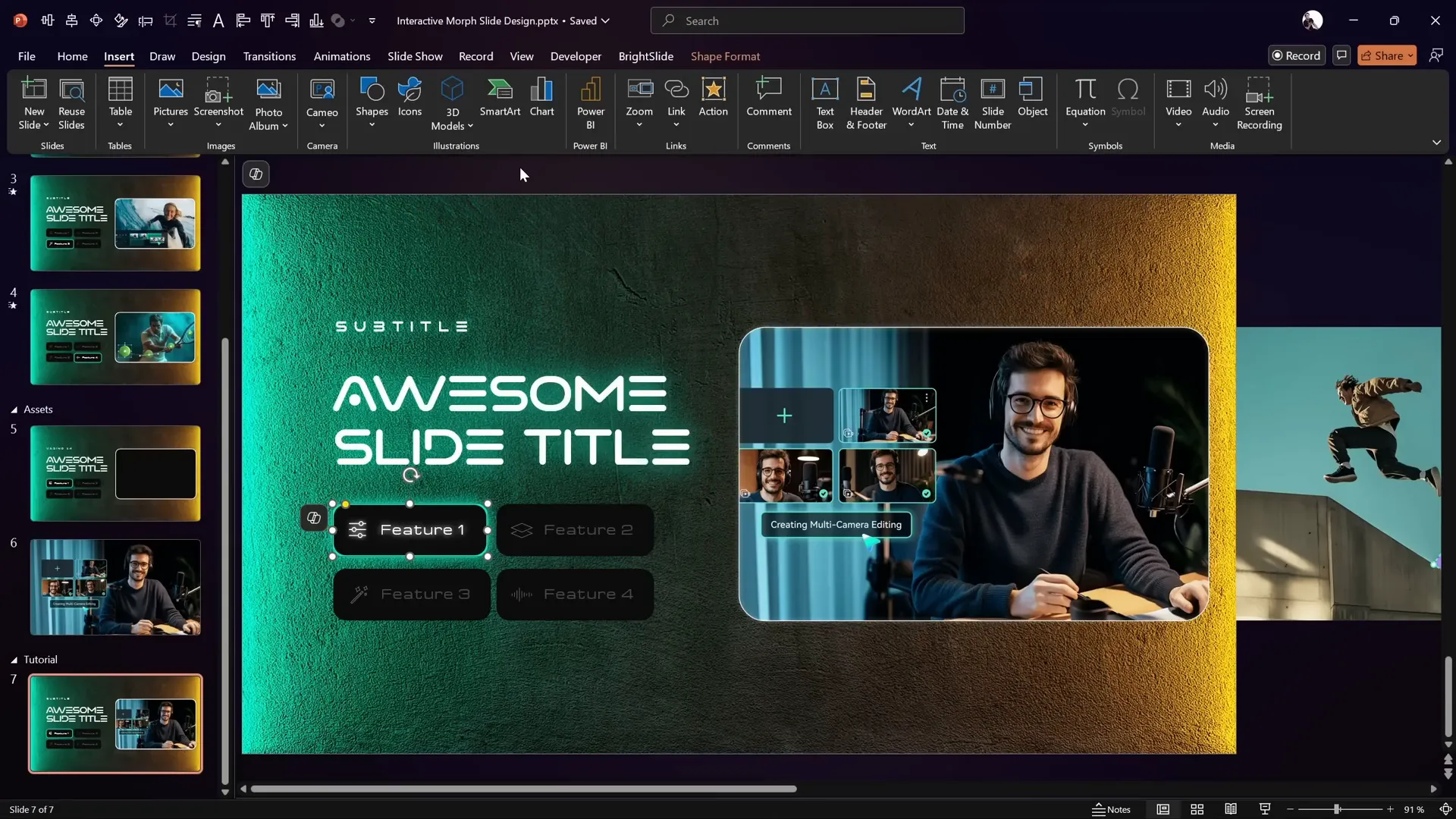Select slide 6 thumbnail
The width and height of the screenshot is (1456, 819).
pyautogui.click(x=115, y=587)
